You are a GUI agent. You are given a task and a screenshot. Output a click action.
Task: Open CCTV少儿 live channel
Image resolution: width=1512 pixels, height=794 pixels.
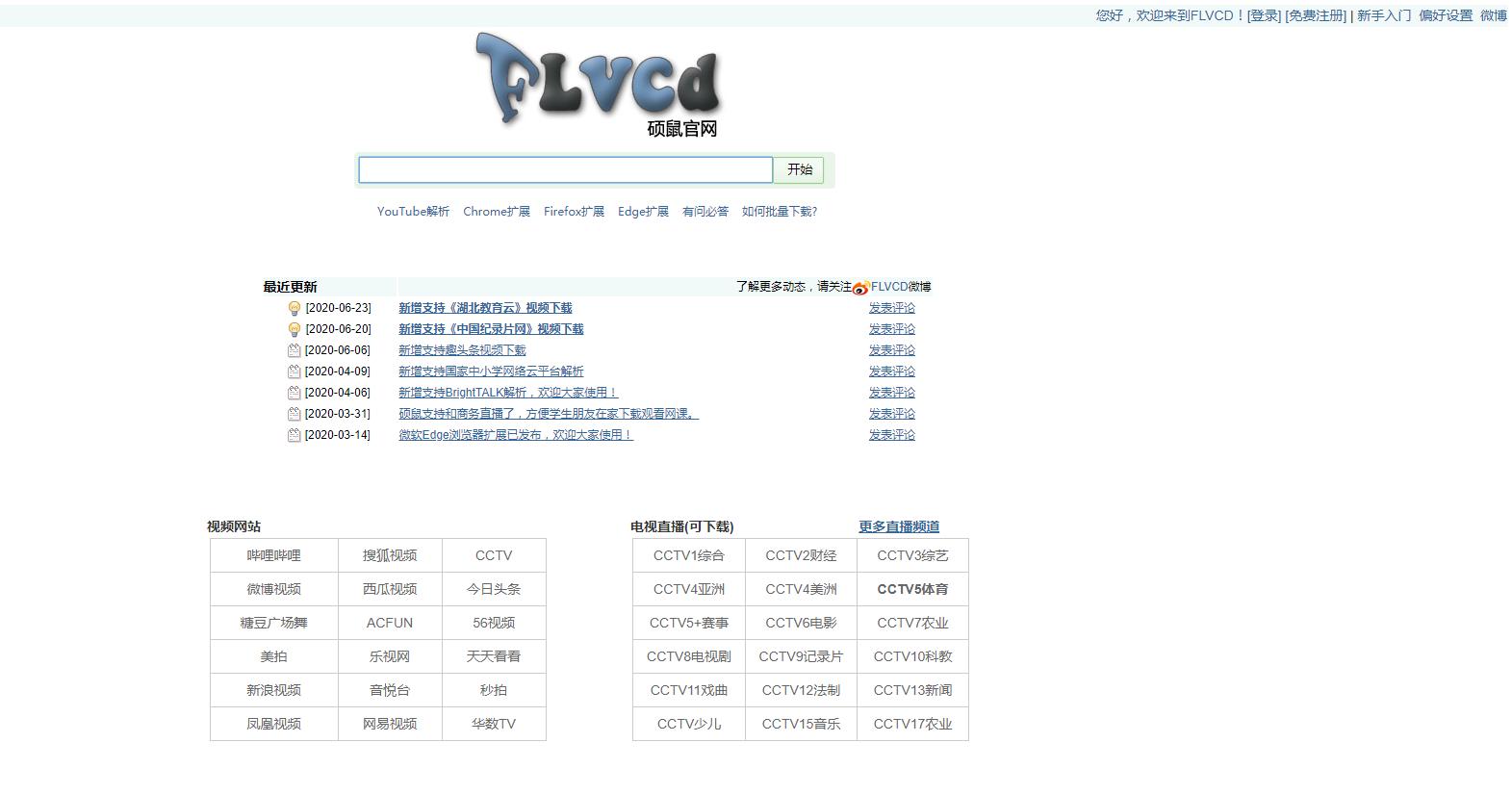(x=689, y=724)
